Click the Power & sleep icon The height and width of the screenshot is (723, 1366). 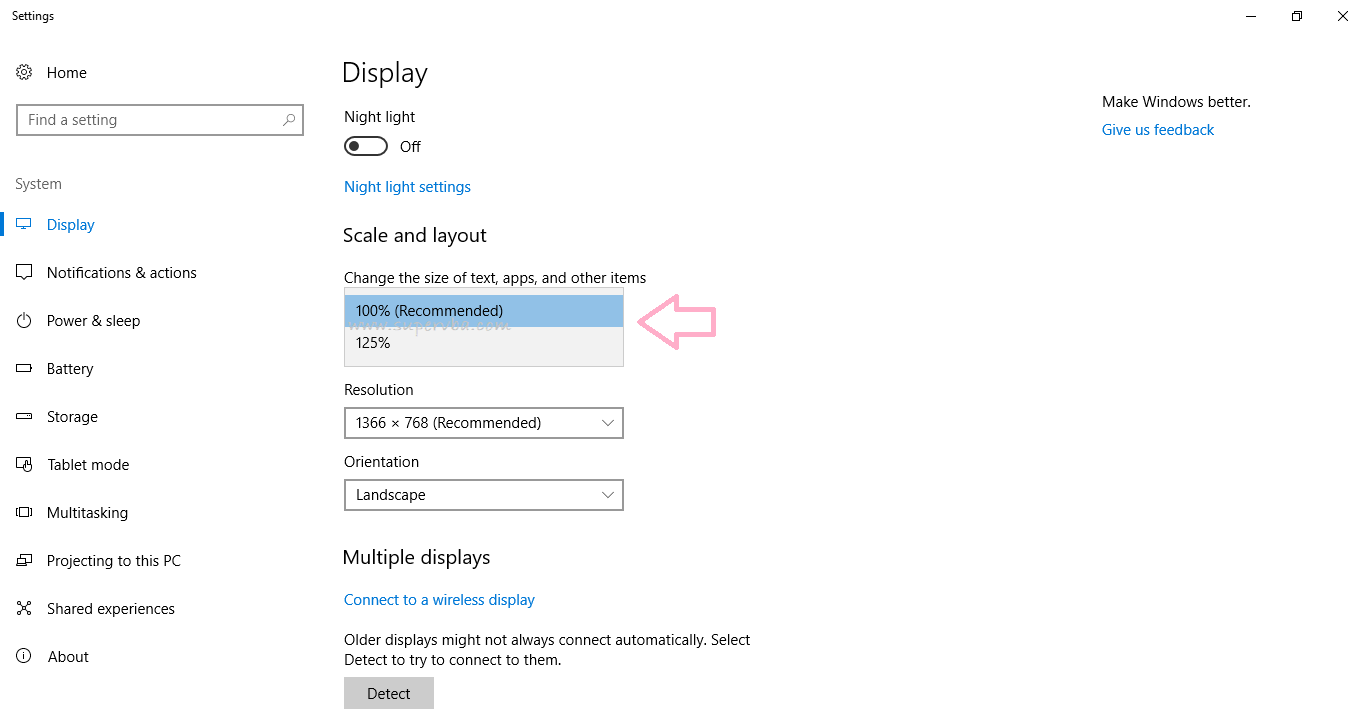point(24,321)
